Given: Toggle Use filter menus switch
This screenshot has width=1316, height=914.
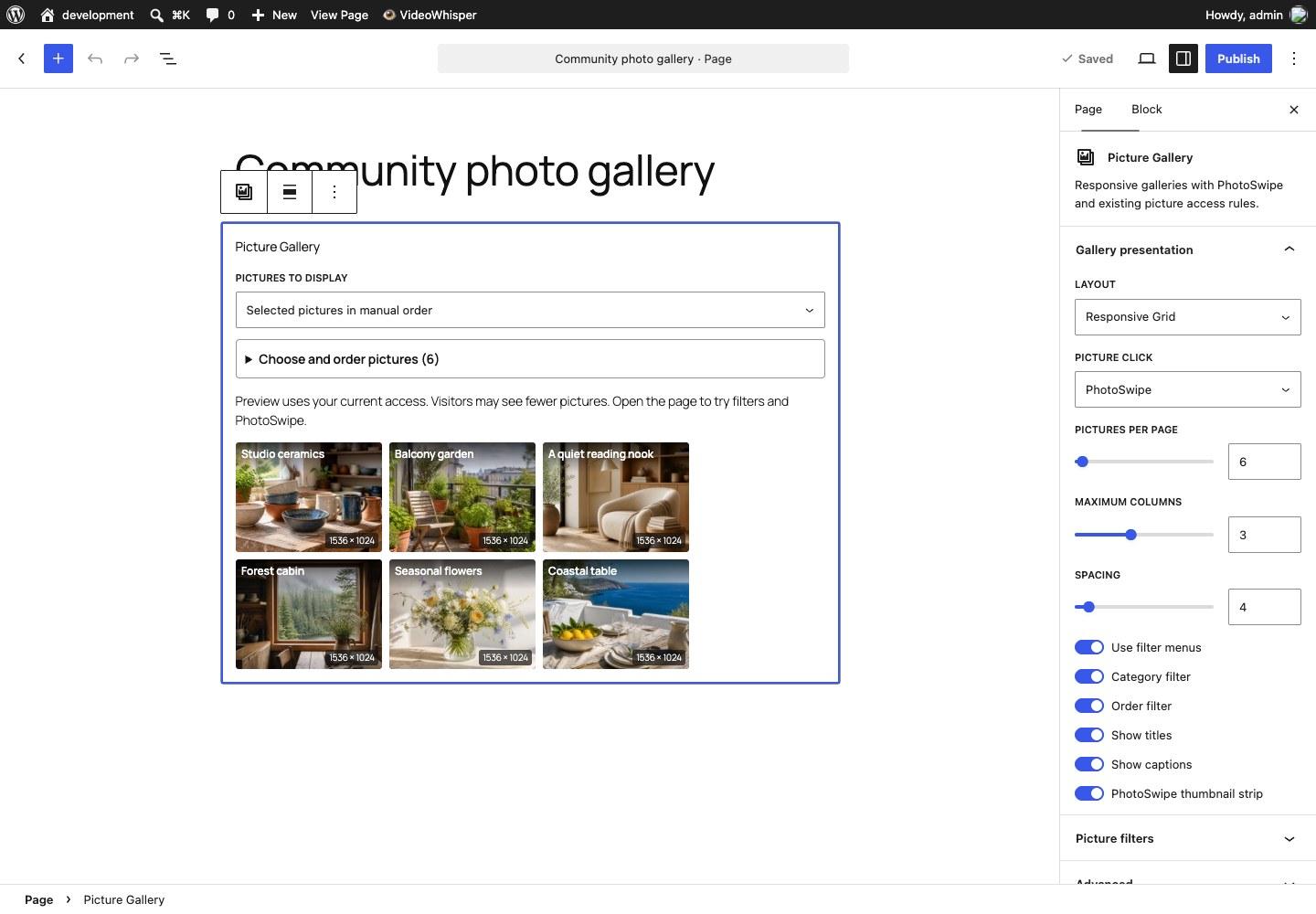Looking at the screenshot, I should [1089, 647].
